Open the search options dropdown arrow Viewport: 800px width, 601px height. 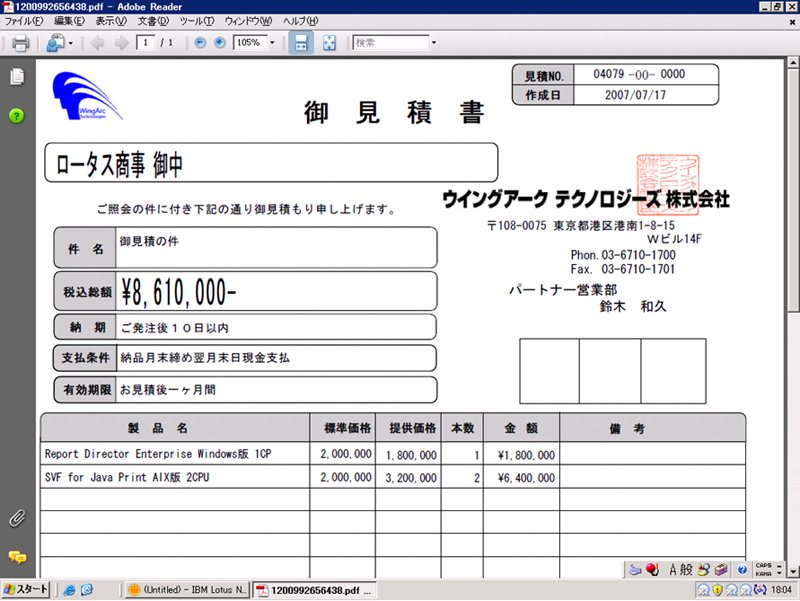[434, 42]
